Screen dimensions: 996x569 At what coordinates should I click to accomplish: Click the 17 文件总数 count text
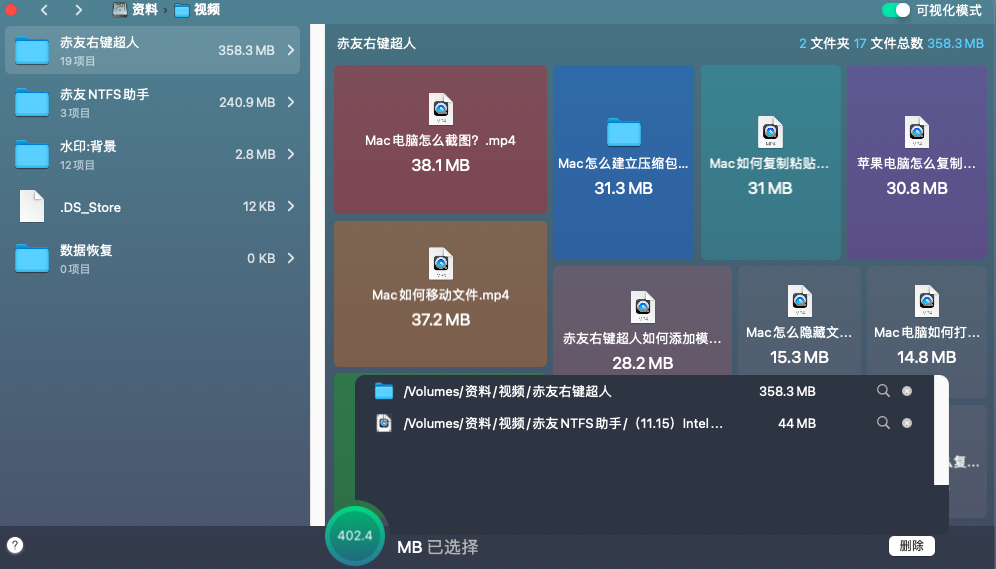(x=888, y=43)
